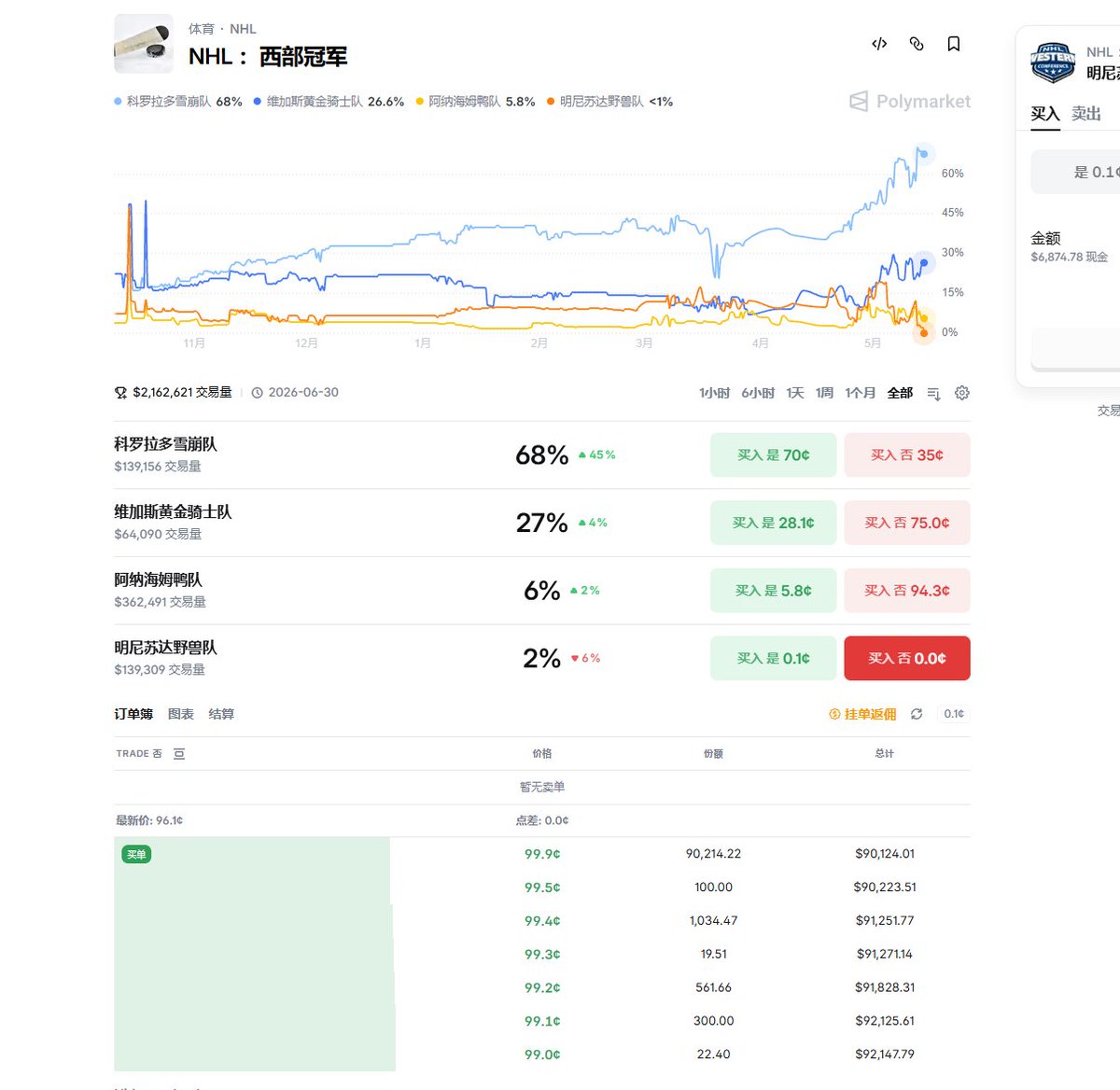Open the 科罗拉多雪崩队 outcome row
1120x1090 pixels.
tap(541, 455)
